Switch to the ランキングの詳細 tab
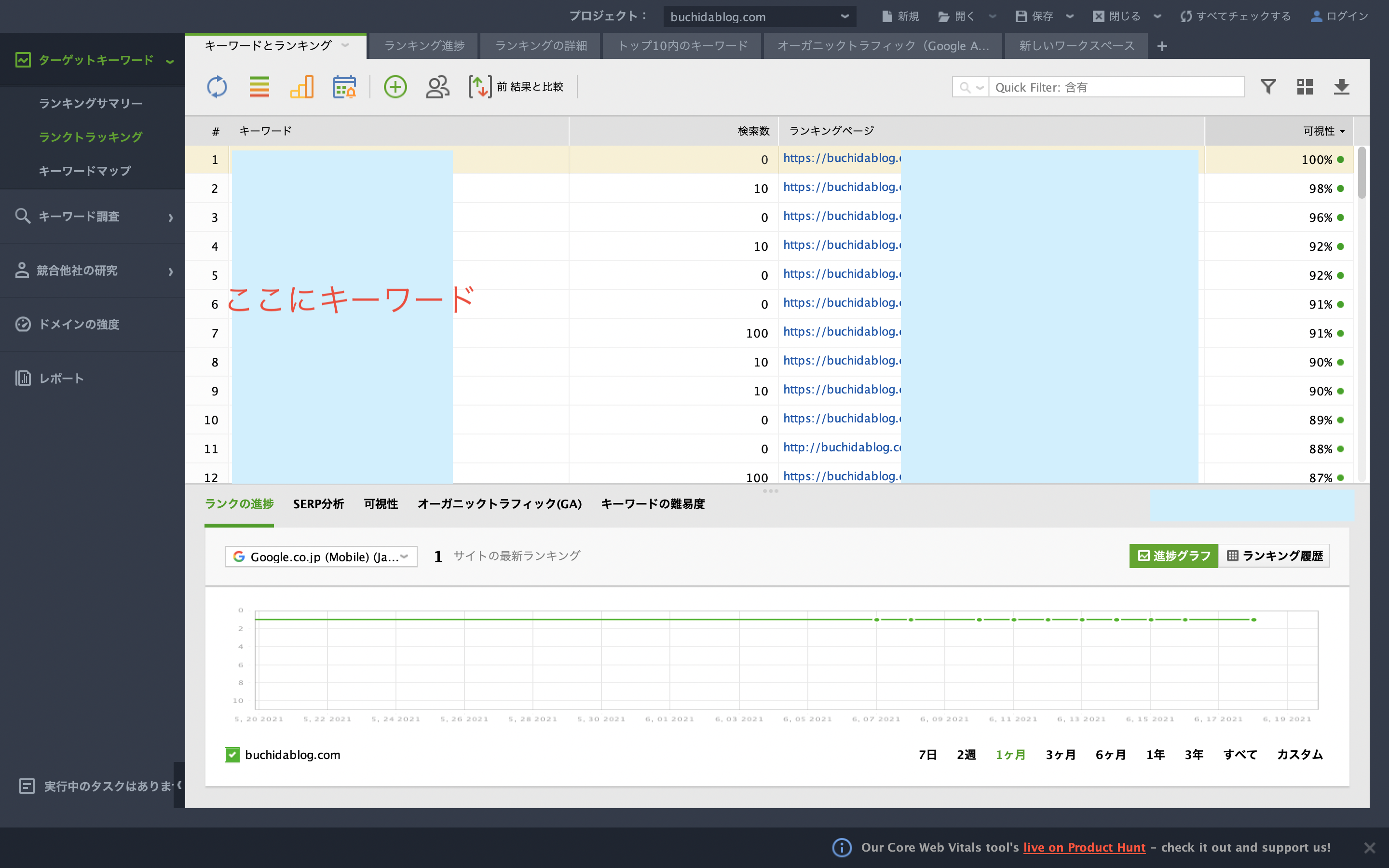Image resolution: width=1389 pixels, height=868 pixels. 541,45
